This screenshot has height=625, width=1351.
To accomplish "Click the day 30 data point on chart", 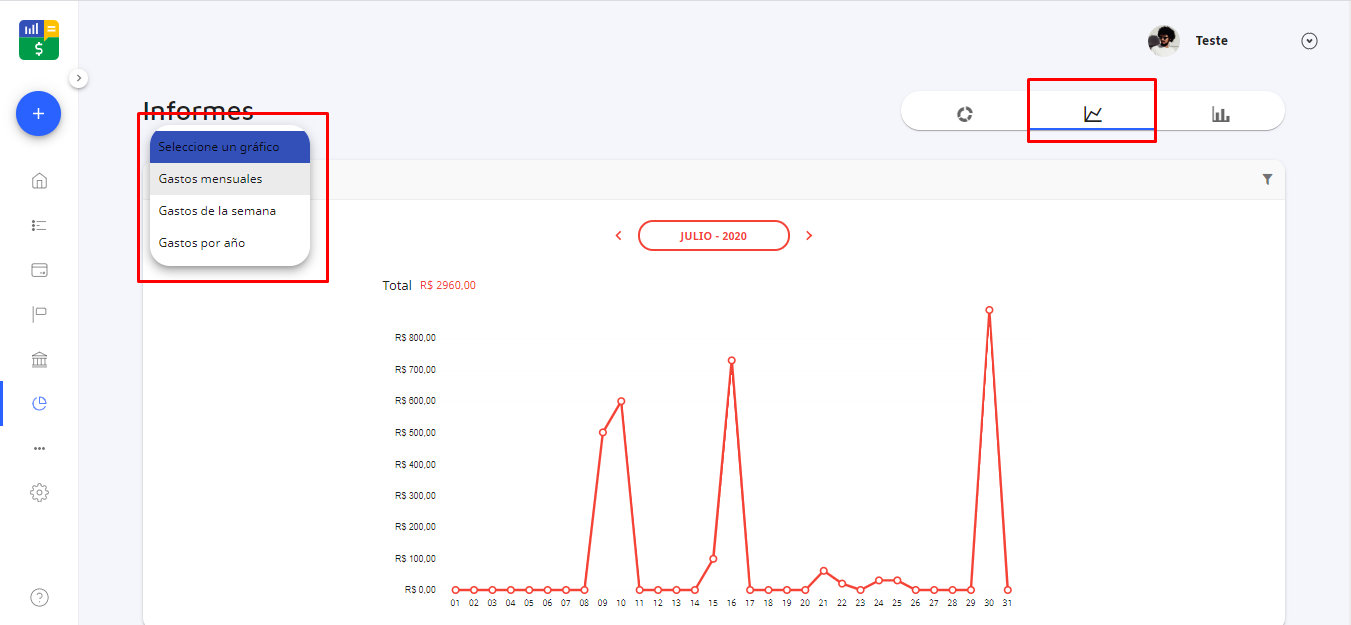I will [989, 310].
